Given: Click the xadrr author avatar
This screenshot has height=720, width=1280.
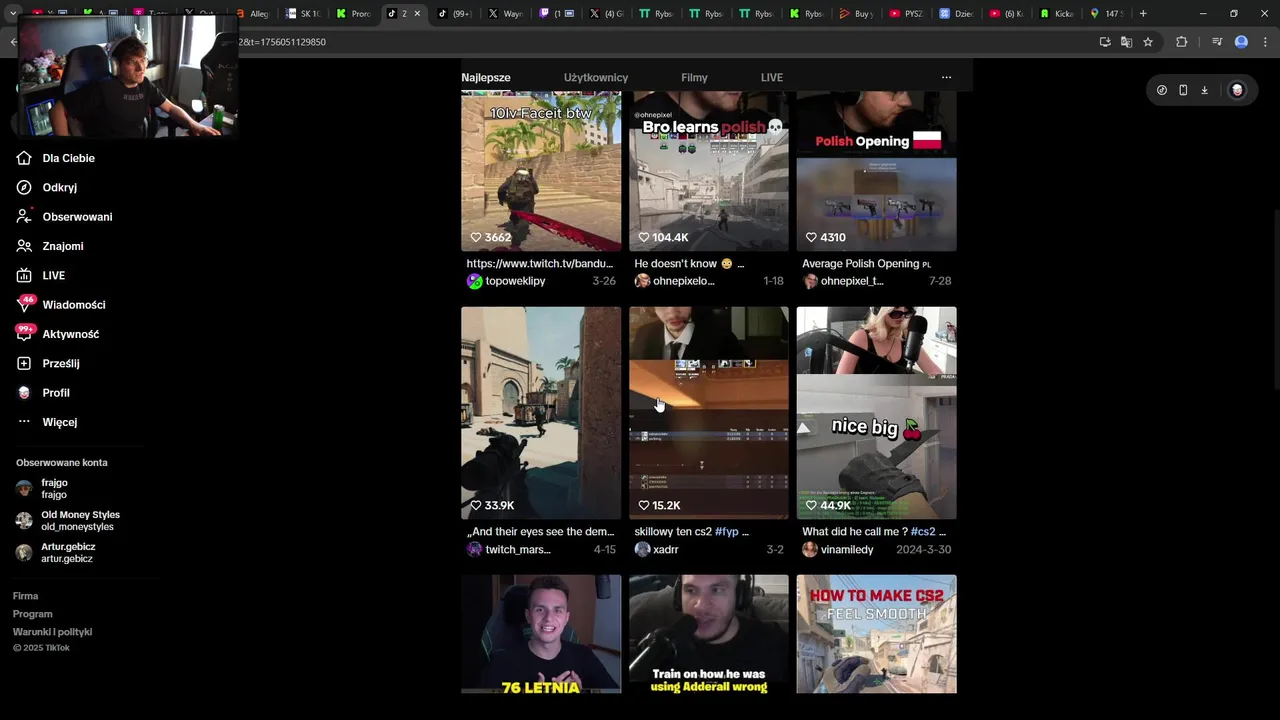Looking at the screenshot, I should 642,549.
